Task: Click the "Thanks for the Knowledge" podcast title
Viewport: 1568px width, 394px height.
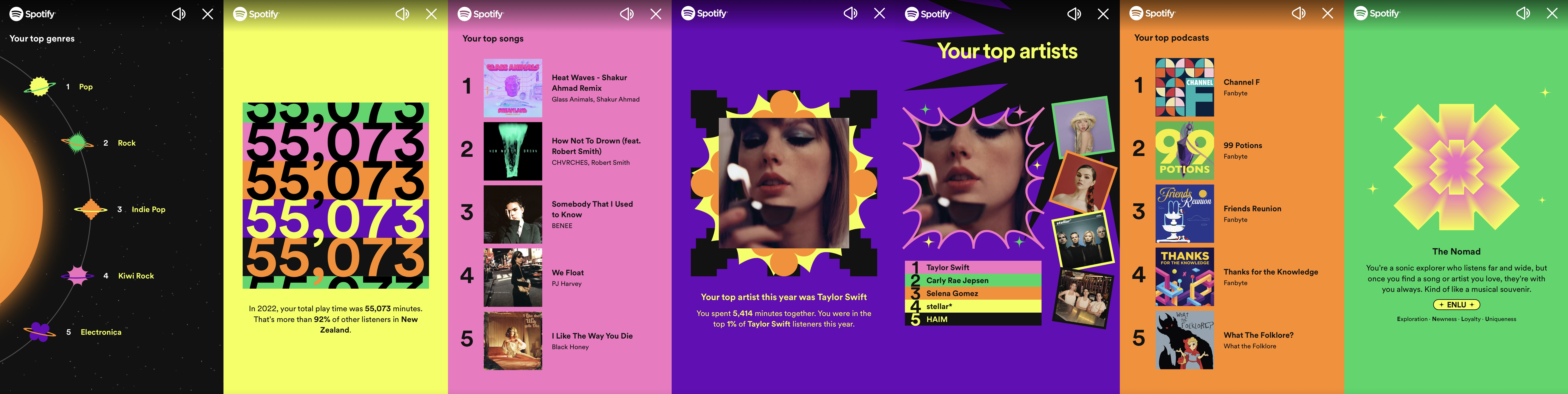Action: pos(1271,272)
